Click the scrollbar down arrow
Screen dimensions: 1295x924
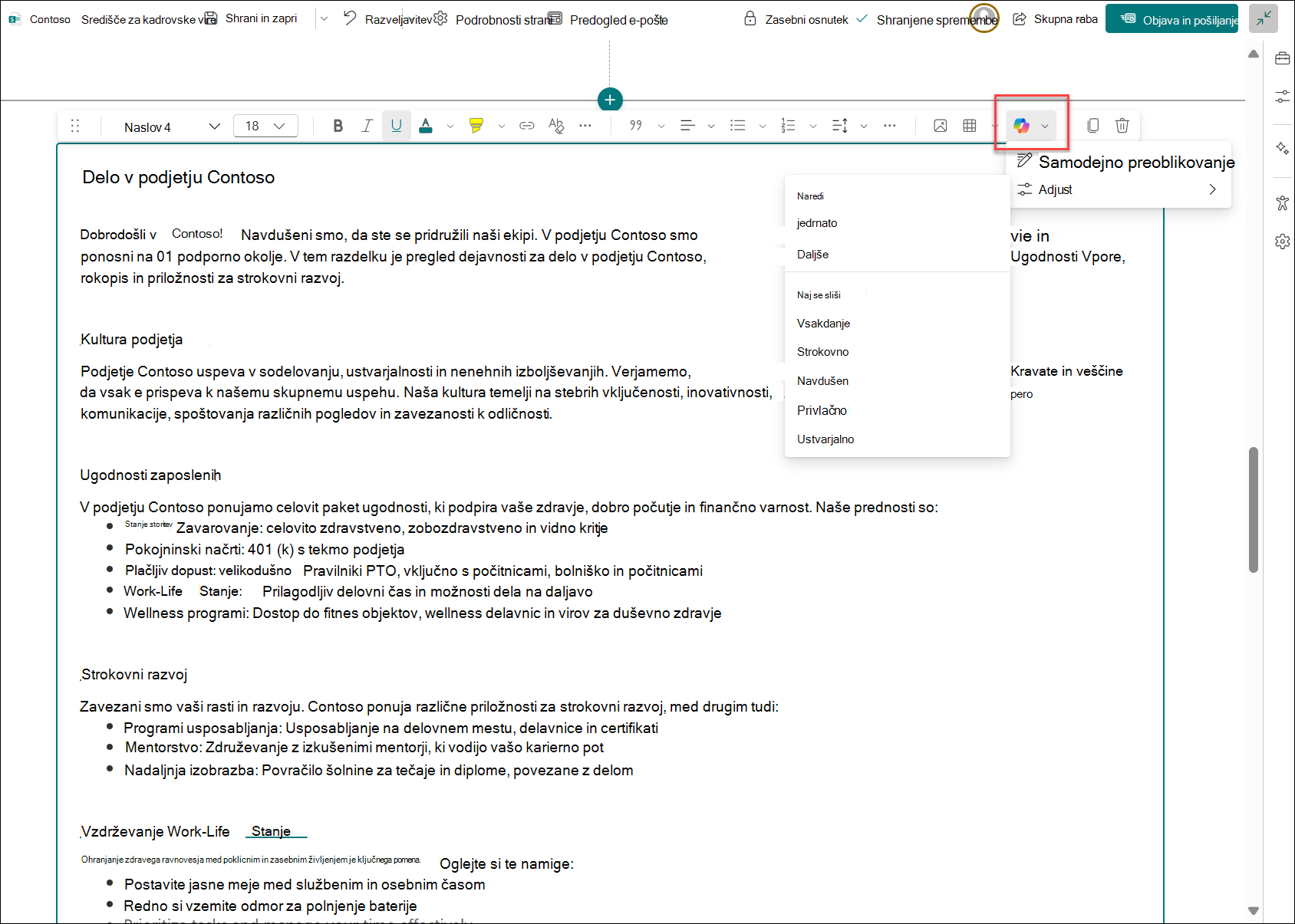[1254, 911]
